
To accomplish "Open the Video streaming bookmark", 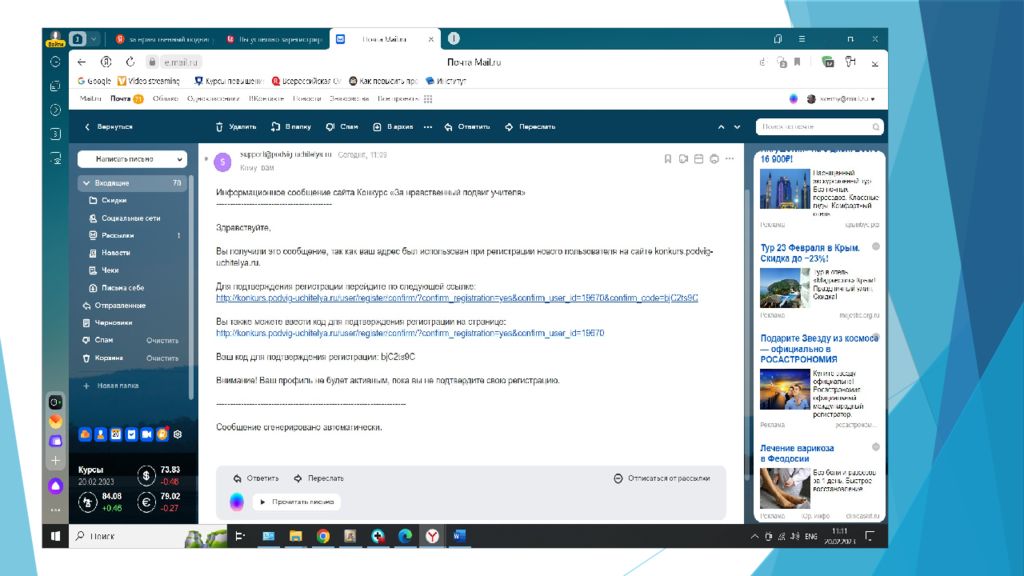I will coord(148,81).
